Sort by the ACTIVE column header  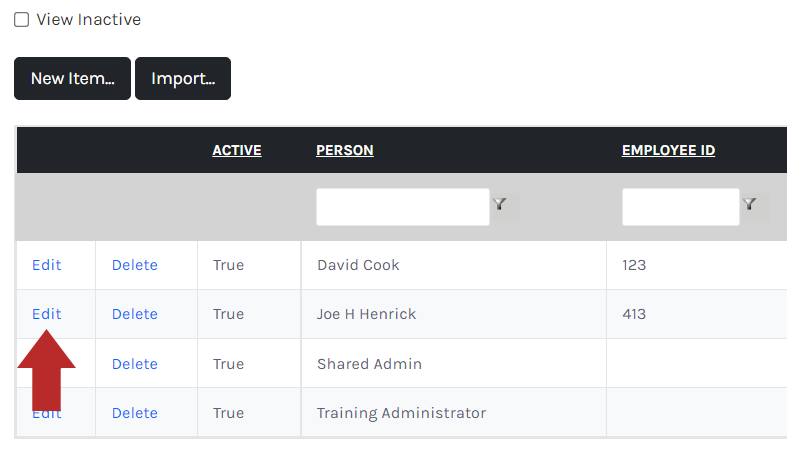[x=237, y=150]
